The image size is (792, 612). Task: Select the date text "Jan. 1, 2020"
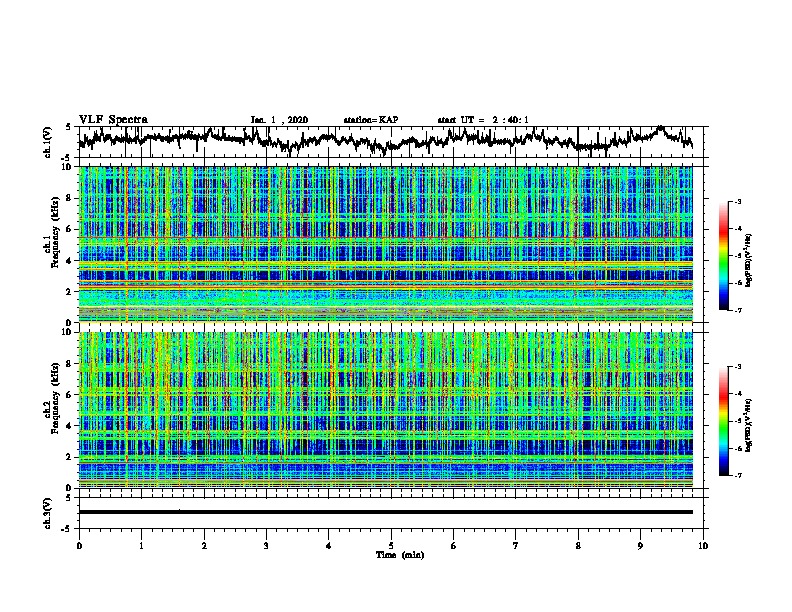279,120
